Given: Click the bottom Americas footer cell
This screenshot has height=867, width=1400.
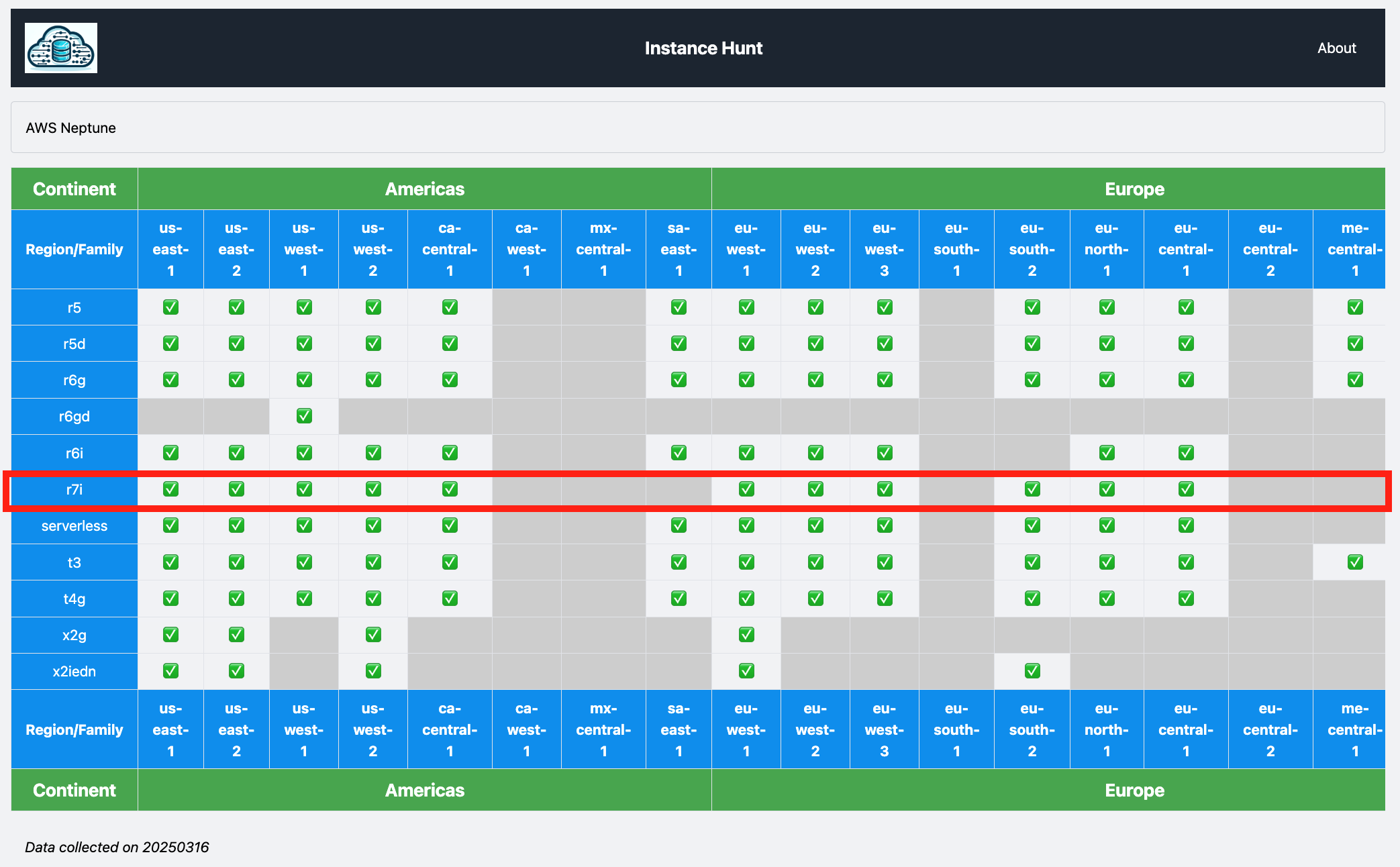Looking at the screenshot, I should coord(425,790).
